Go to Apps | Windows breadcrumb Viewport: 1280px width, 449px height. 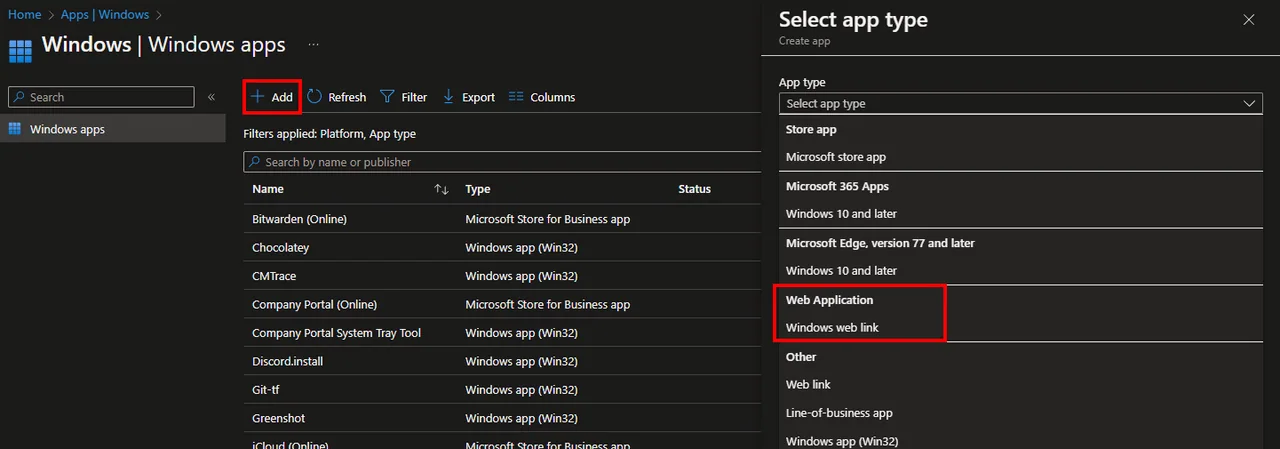point(104,15)
